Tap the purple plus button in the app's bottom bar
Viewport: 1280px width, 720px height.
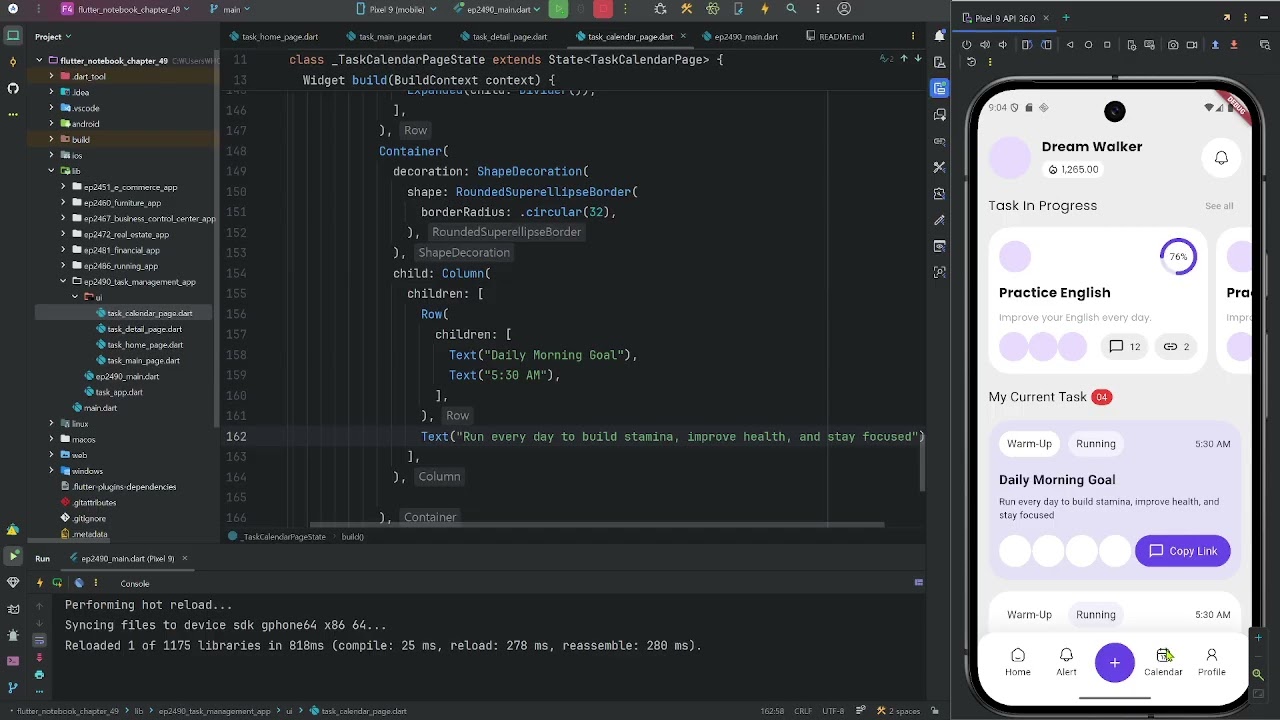(1114, 662)
